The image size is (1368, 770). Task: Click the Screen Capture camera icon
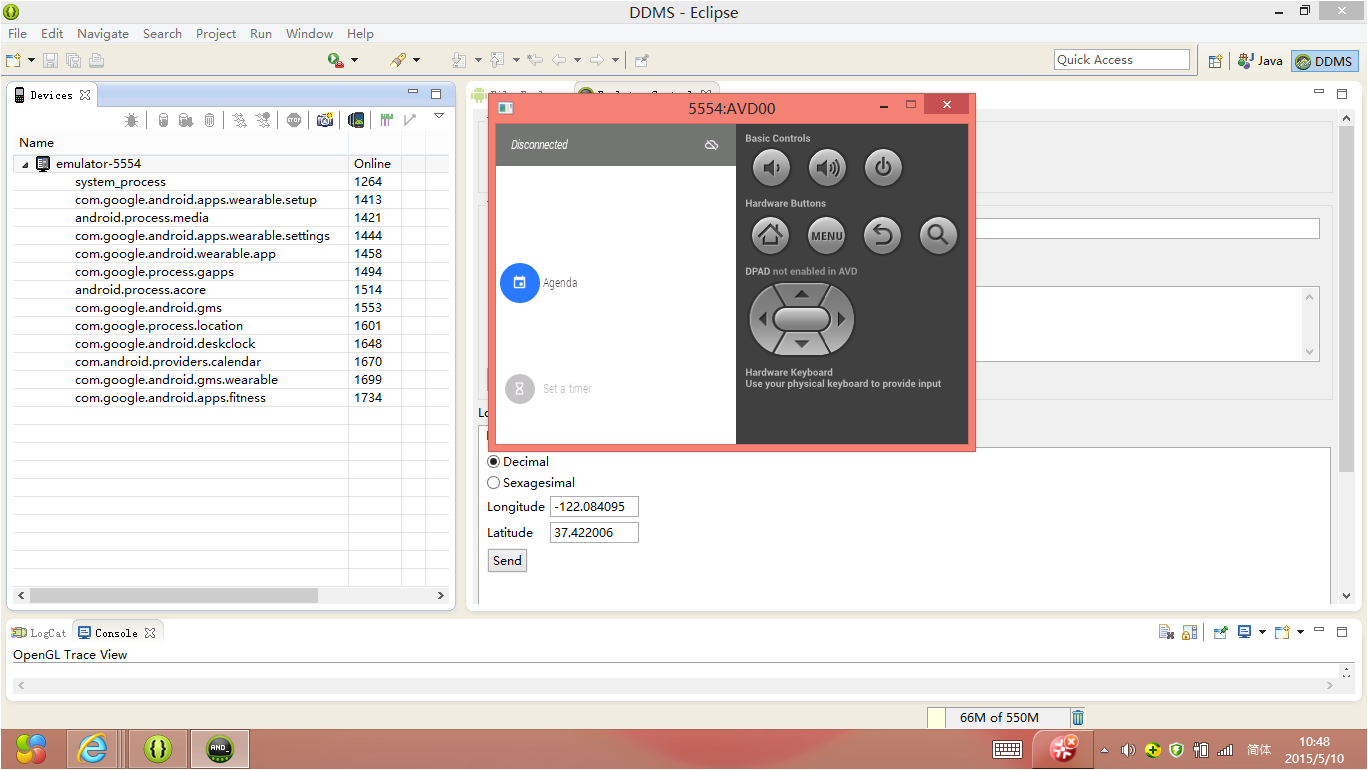tap(325, 120)
